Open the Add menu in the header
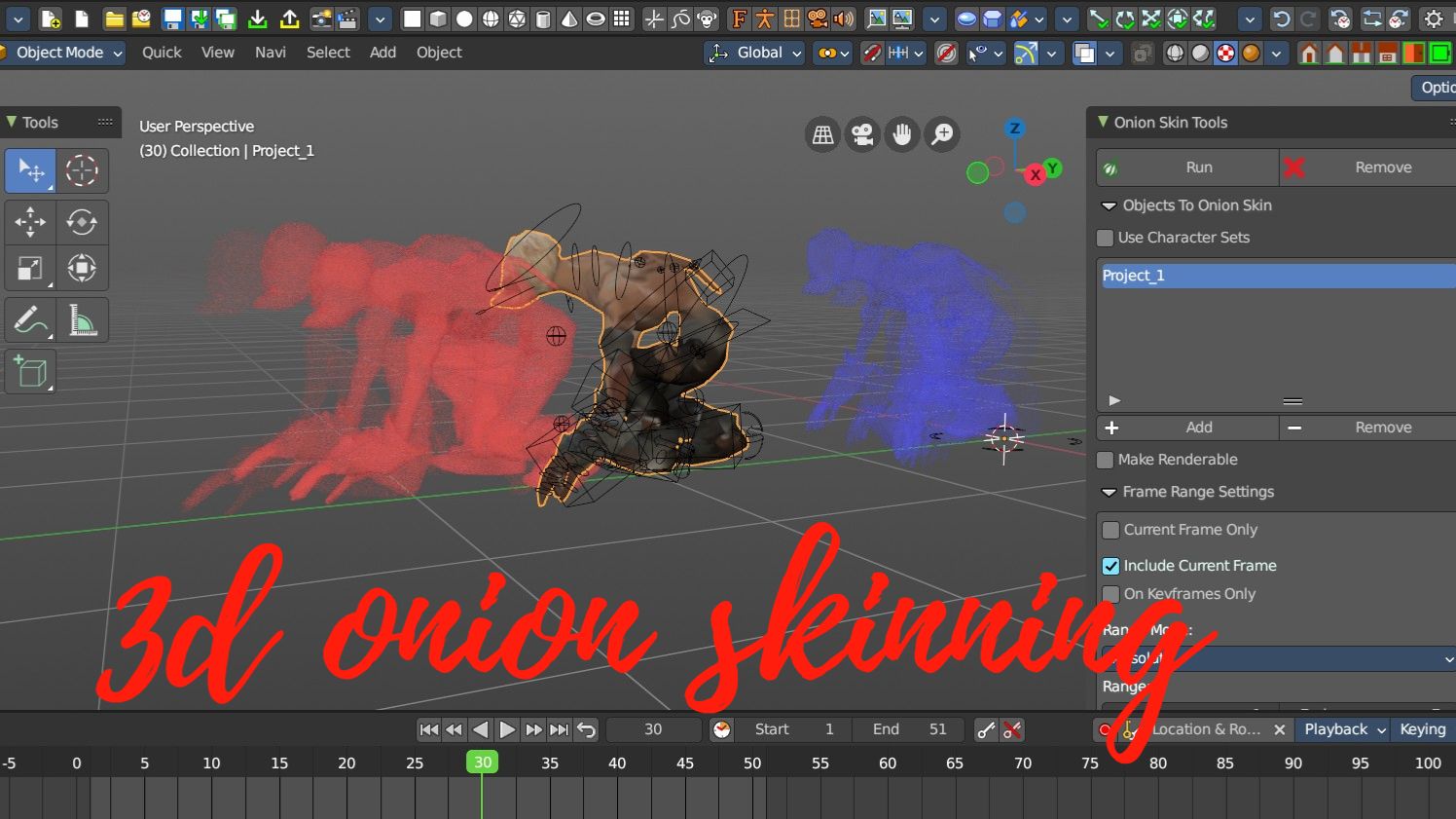The width and height of the screenshot is (1456, 819). [382, 53]
